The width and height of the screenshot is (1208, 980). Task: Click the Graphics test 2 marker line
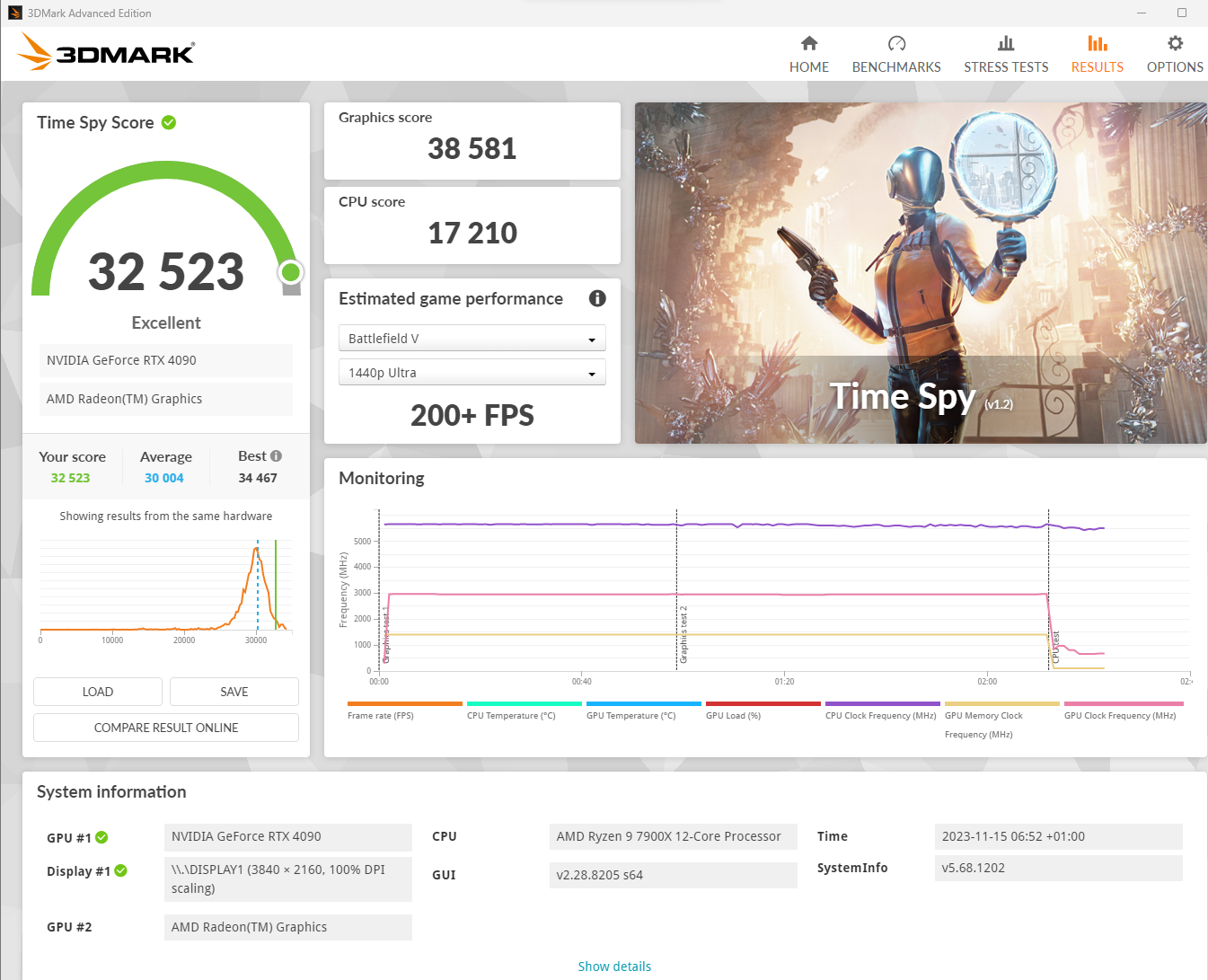click(676, 589)
